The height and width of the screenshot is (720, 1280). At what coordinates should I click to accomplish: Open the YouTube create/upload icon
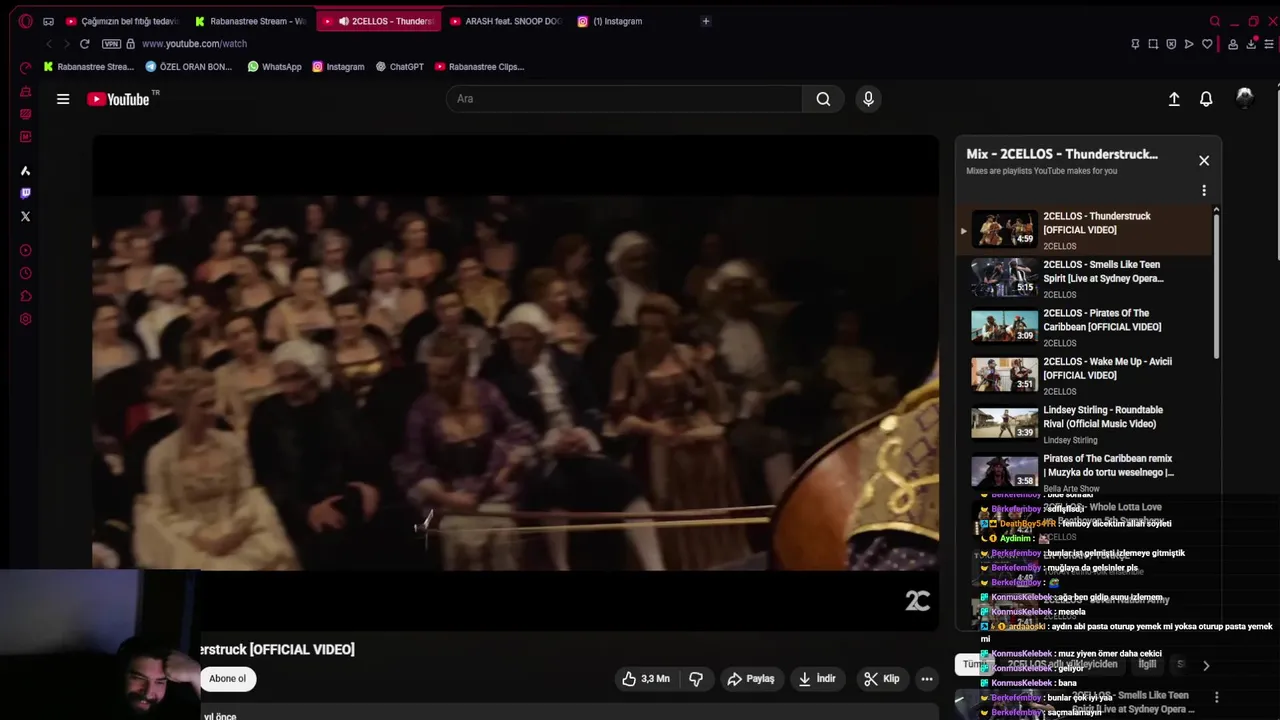click(x=1174, y=99)
